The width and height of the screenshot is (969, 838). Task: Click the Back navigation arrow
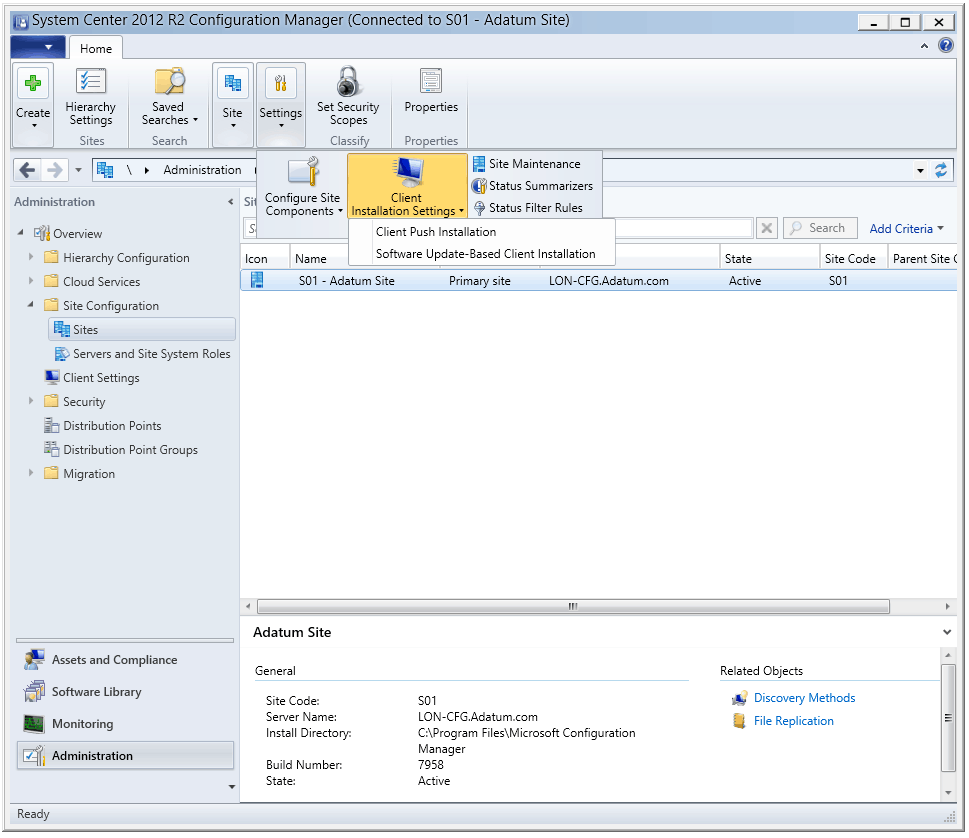click(27, 169)
